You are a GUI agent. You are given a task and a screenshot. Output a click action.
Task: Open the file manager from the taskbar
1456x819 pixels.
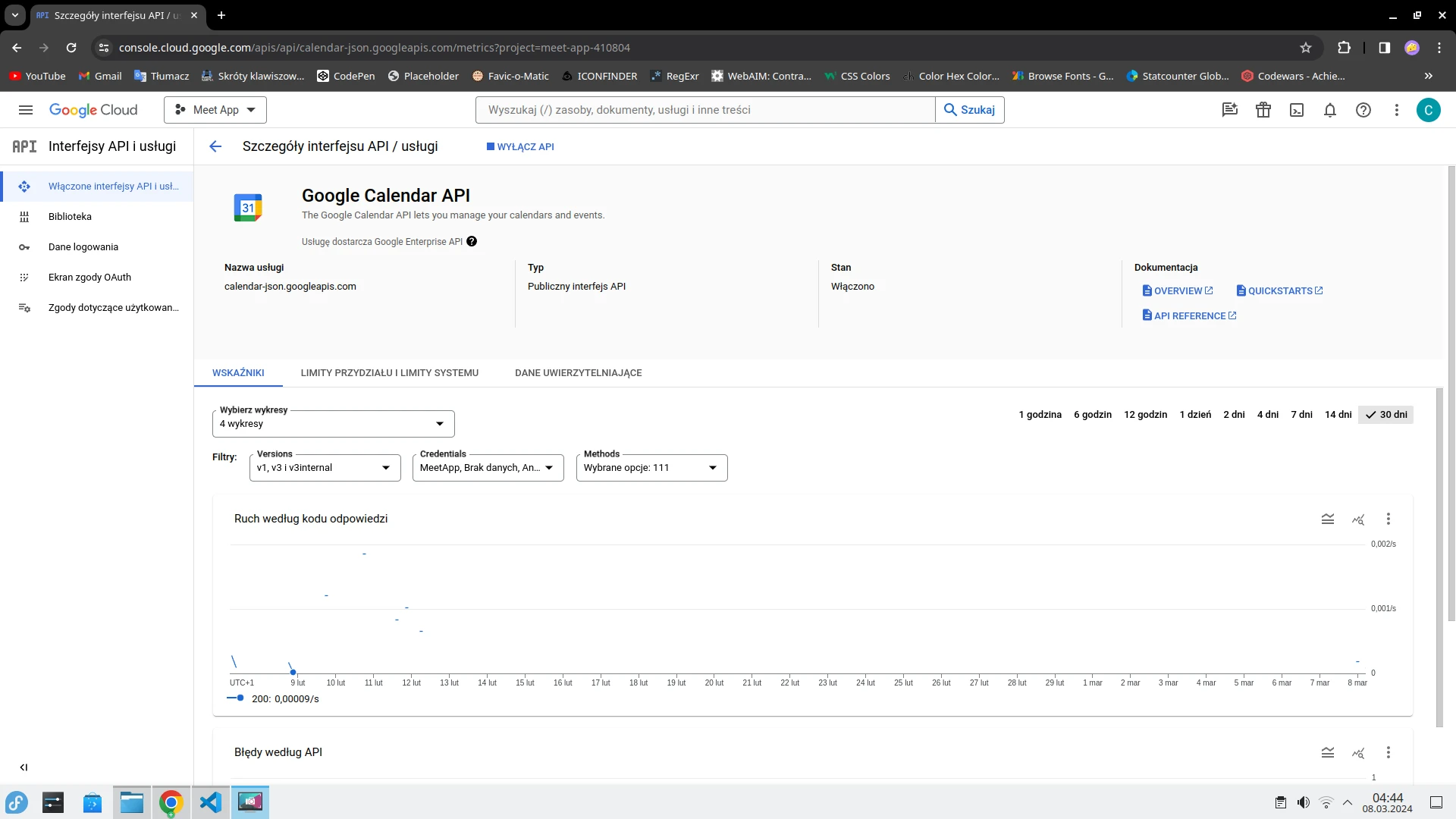pyautogui.click(x=132, y=802)
